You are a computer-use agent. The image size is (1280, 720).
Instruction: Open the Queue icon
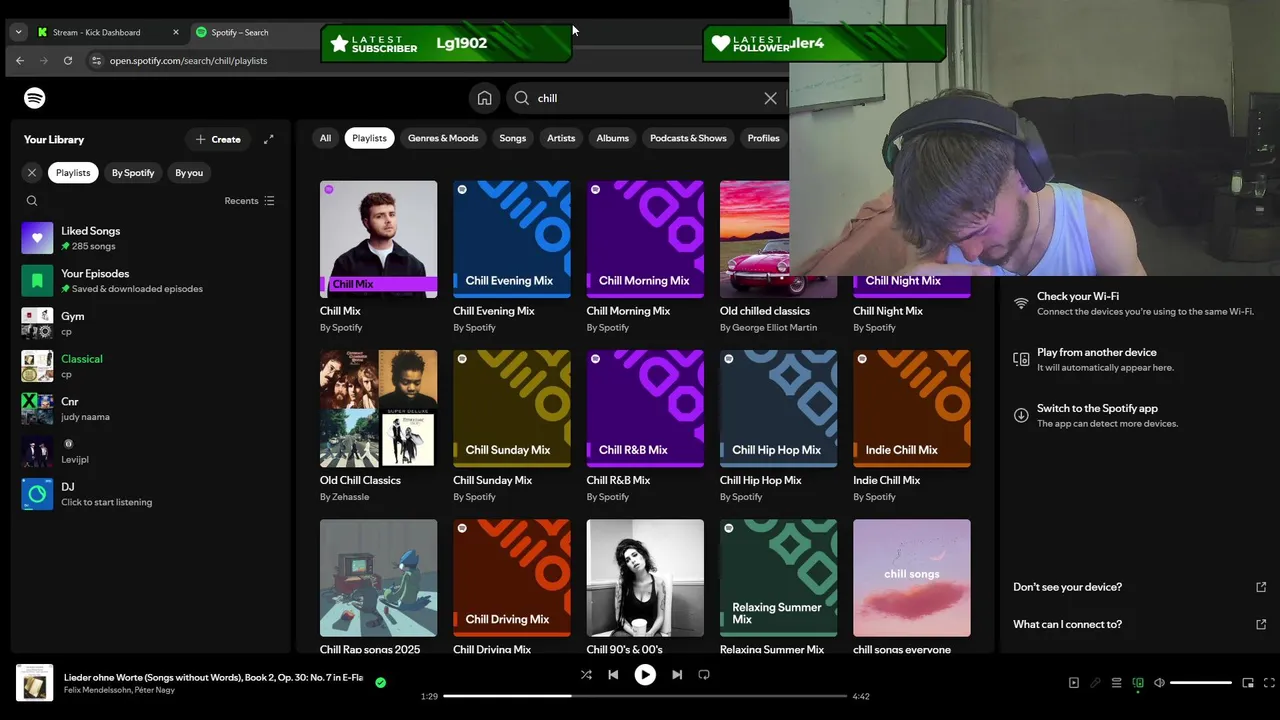[x=1117, y=683]
